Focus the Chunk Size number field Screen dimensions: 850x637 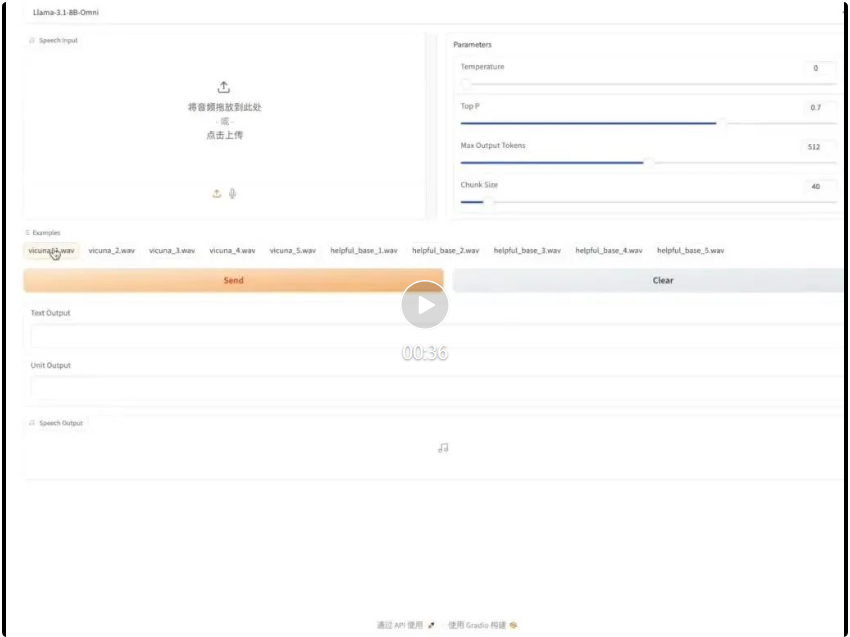(820, 186)
